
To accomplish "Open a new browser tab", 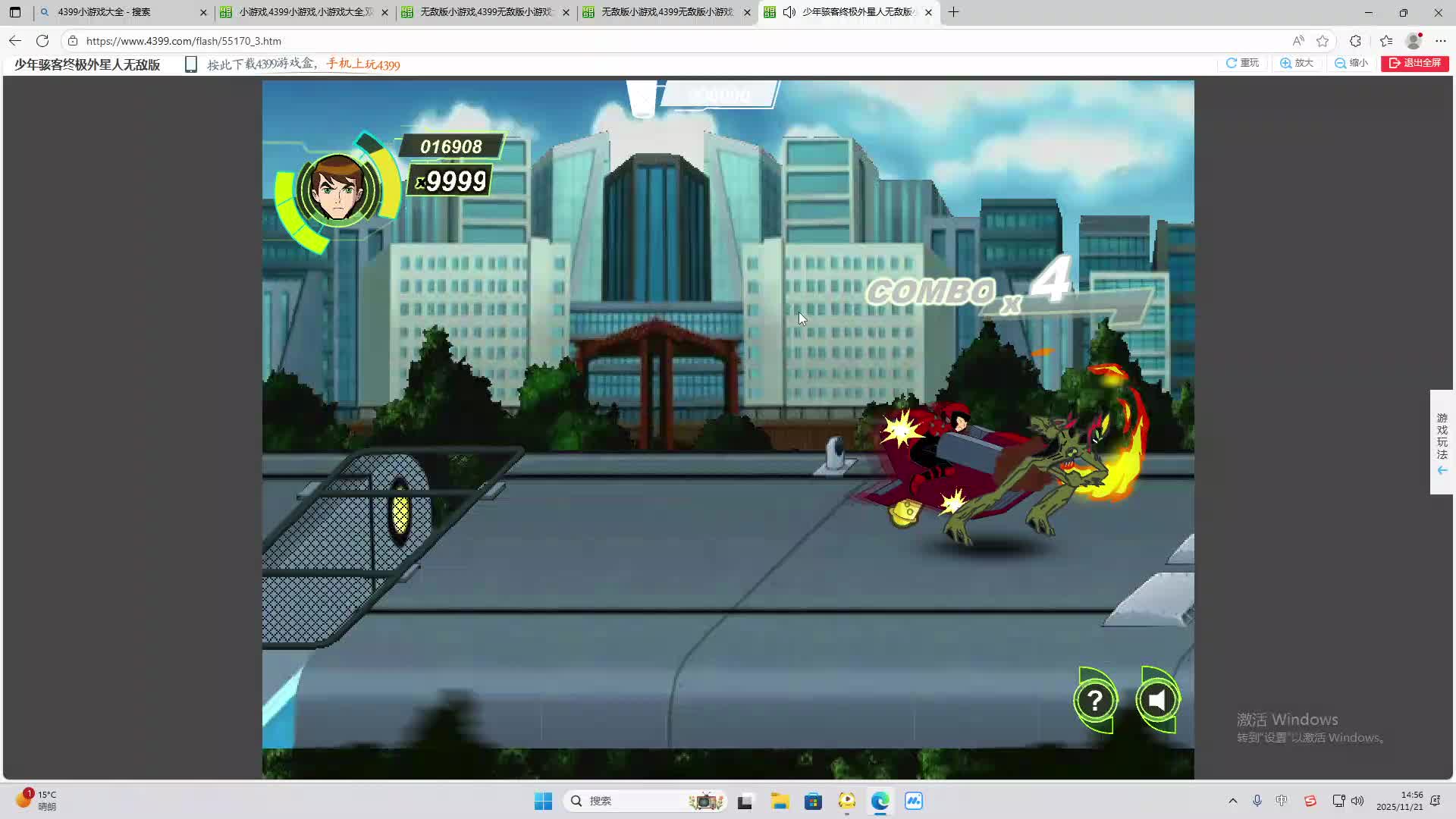I will (953, 12).
